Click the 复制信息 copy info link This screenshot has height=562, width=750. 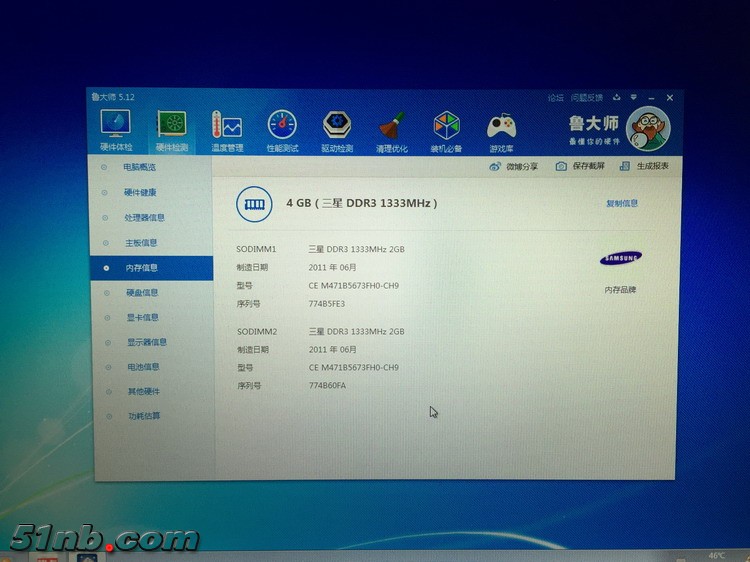[x=621, y=204]
